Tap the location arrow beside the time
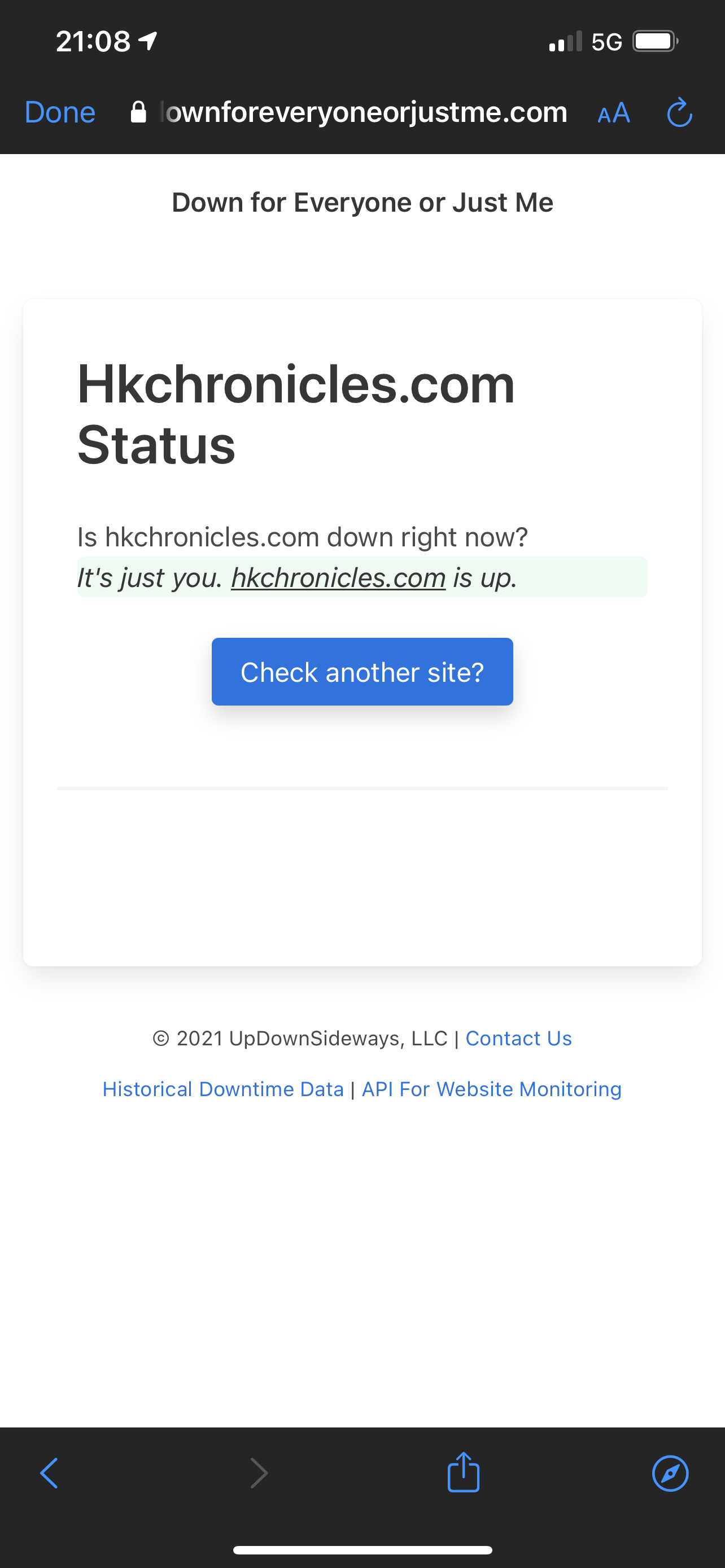The height and width of the screenshot is (1568, 725). click(x=149, y=41)
